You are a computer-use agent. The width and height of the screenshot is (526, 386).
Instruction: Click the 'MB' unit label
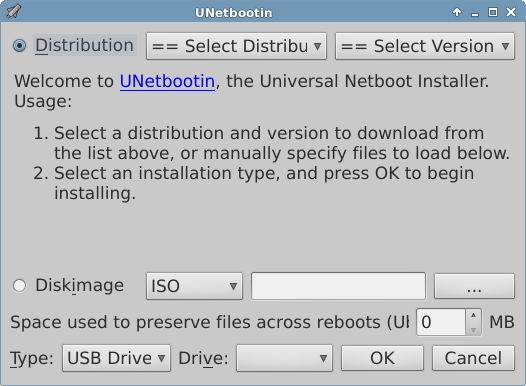502,322
